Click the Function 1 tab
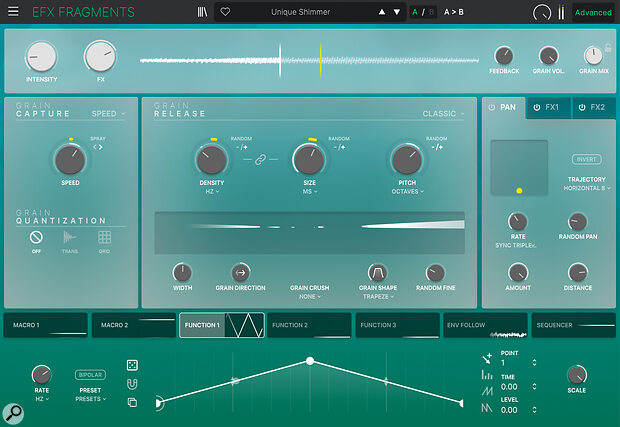 click(222, 325)
